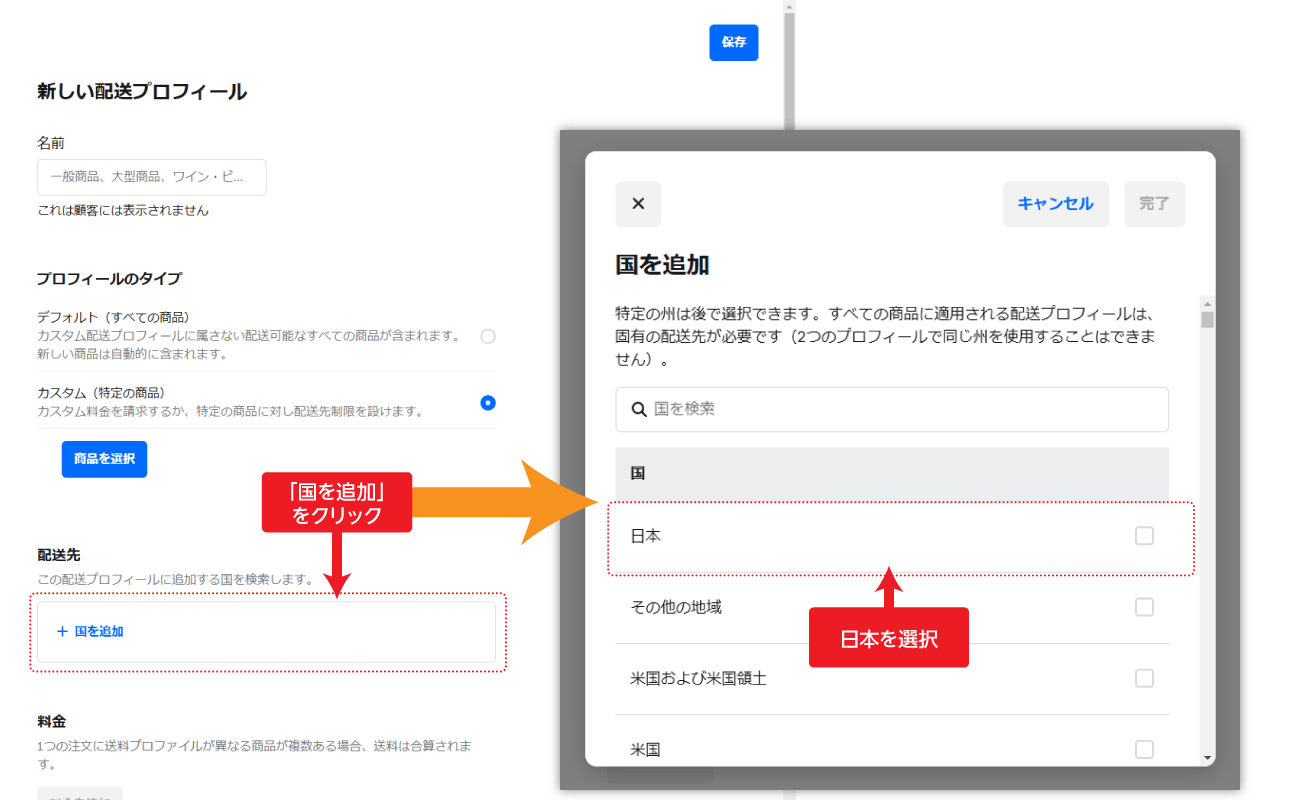Click inside the 名前 input field
The image size is (1300, 800).
[x=150, y=177]
